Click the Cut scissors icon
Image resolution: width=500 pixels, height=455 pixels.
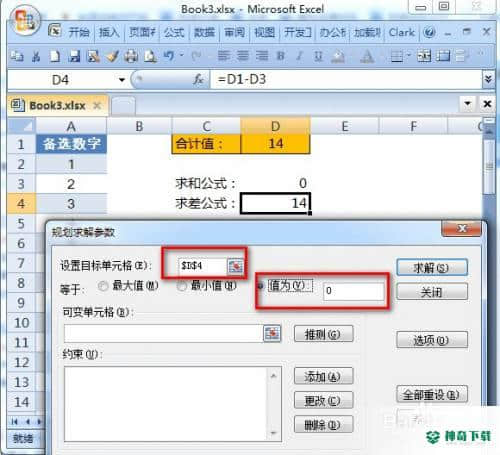[x=36, y=56]
